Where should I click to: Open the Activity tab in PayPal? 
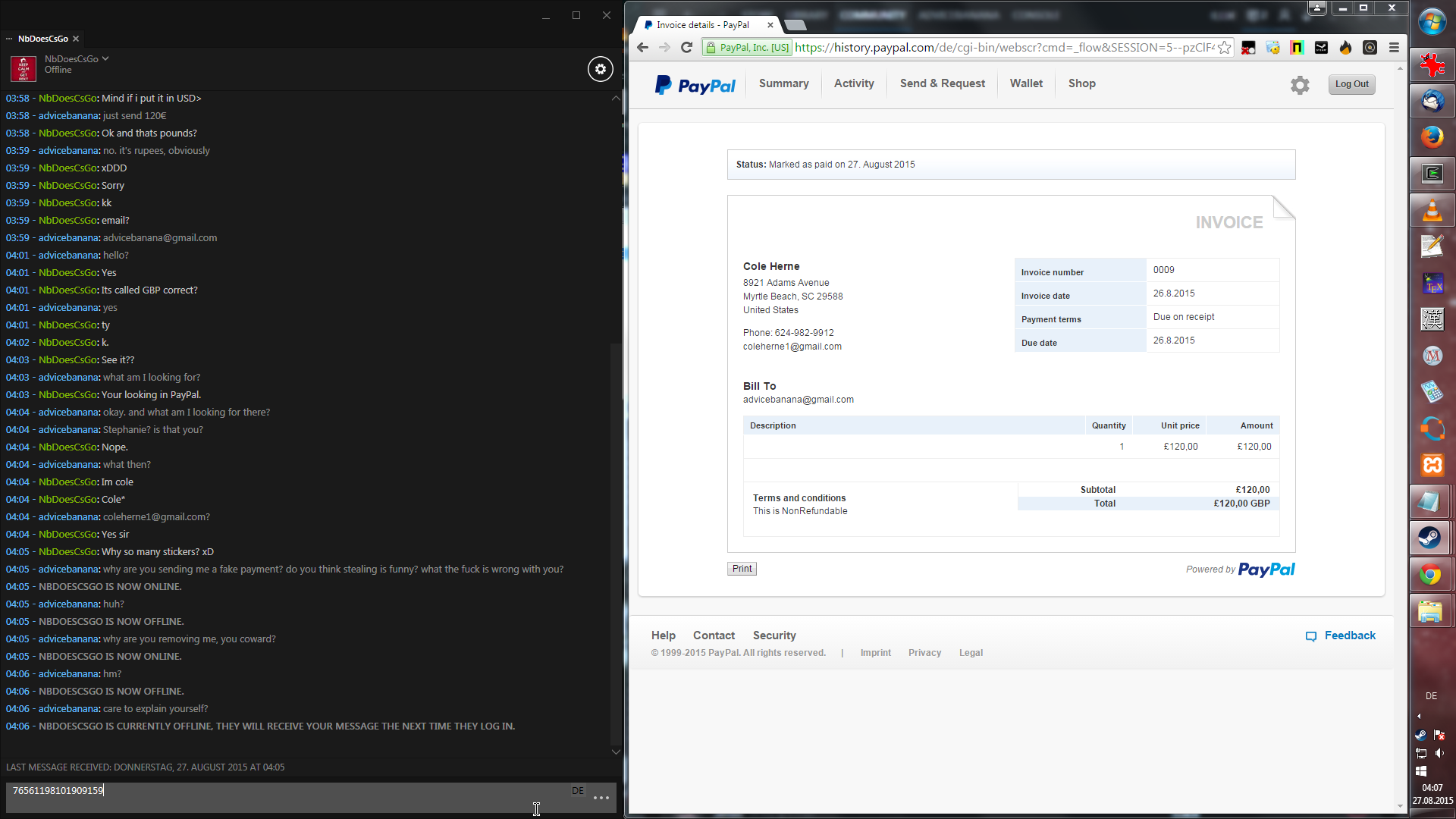pyautogui.click(x=854, y=83)
